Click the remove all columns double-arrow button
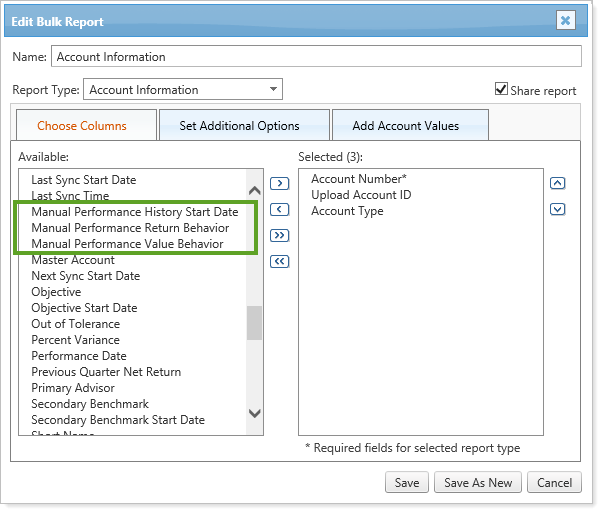The height and width of the screenshot is (513, 602). 280,261
